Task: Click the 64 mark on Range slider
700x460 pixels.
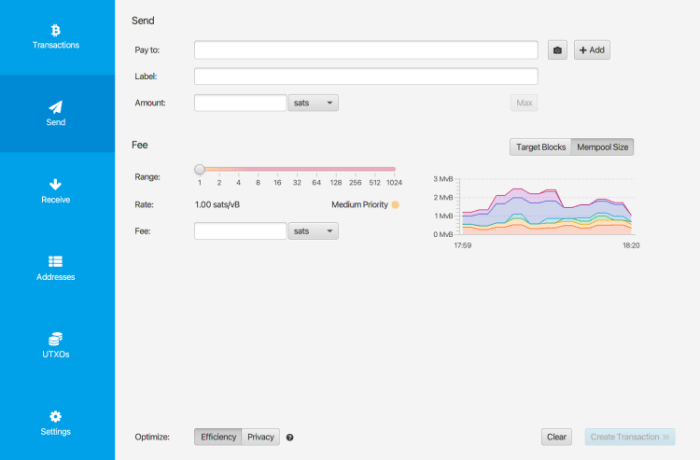Action: click(x=316, y=183)
